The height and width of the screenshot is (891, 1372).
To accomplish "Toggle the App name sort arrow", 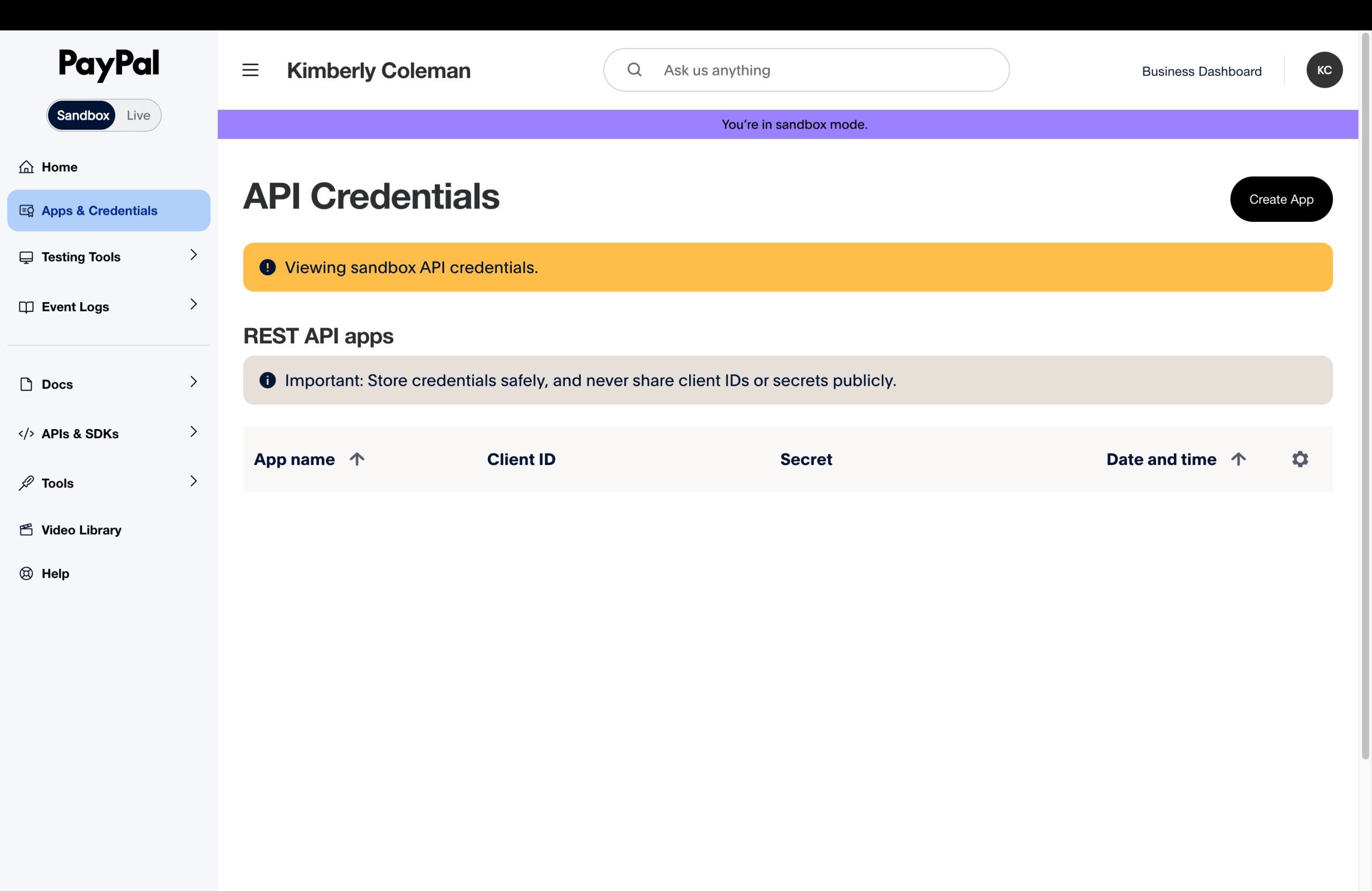I will (357, 459).
